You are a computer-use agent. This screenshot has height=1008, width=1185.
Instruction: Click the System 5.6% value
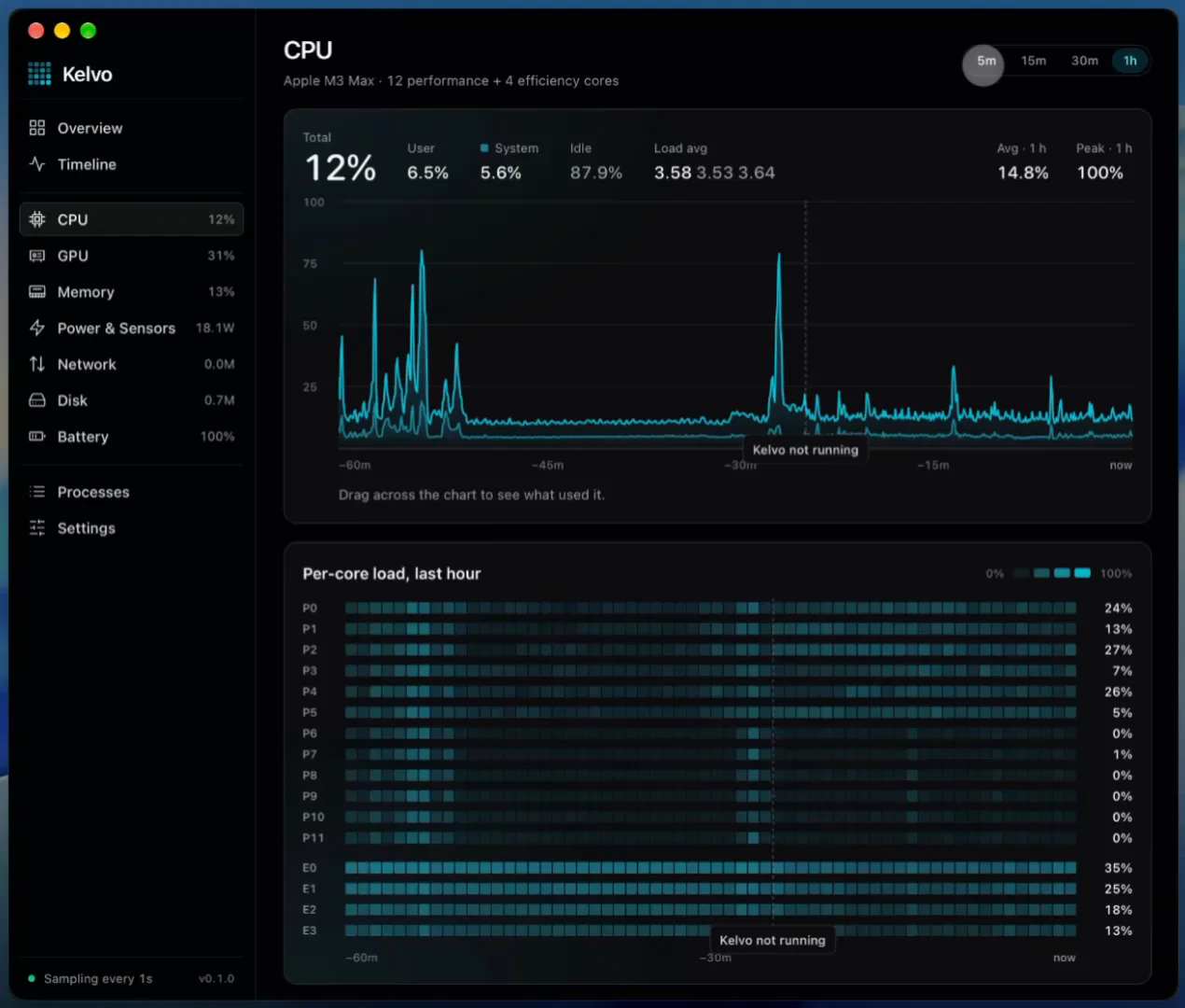coord(500,173)
